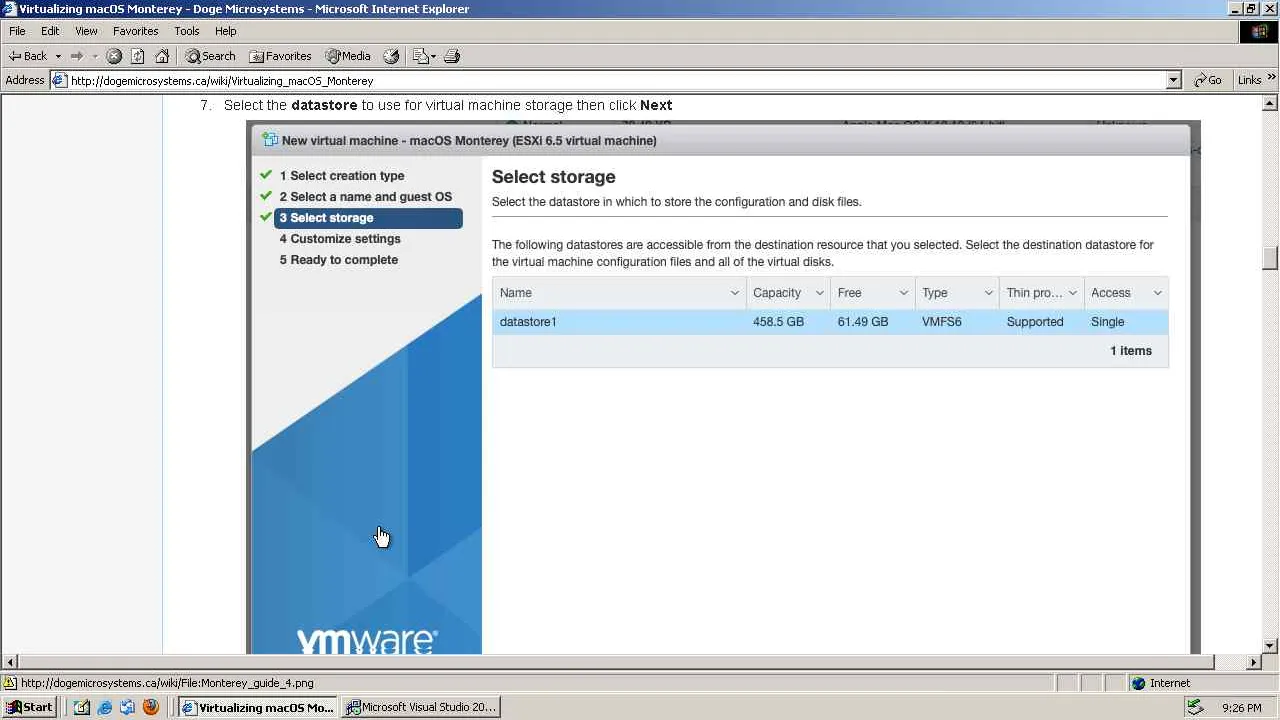Open the Edit menu
Viewport: 1280px width, 720px height.
coord(50,31)
